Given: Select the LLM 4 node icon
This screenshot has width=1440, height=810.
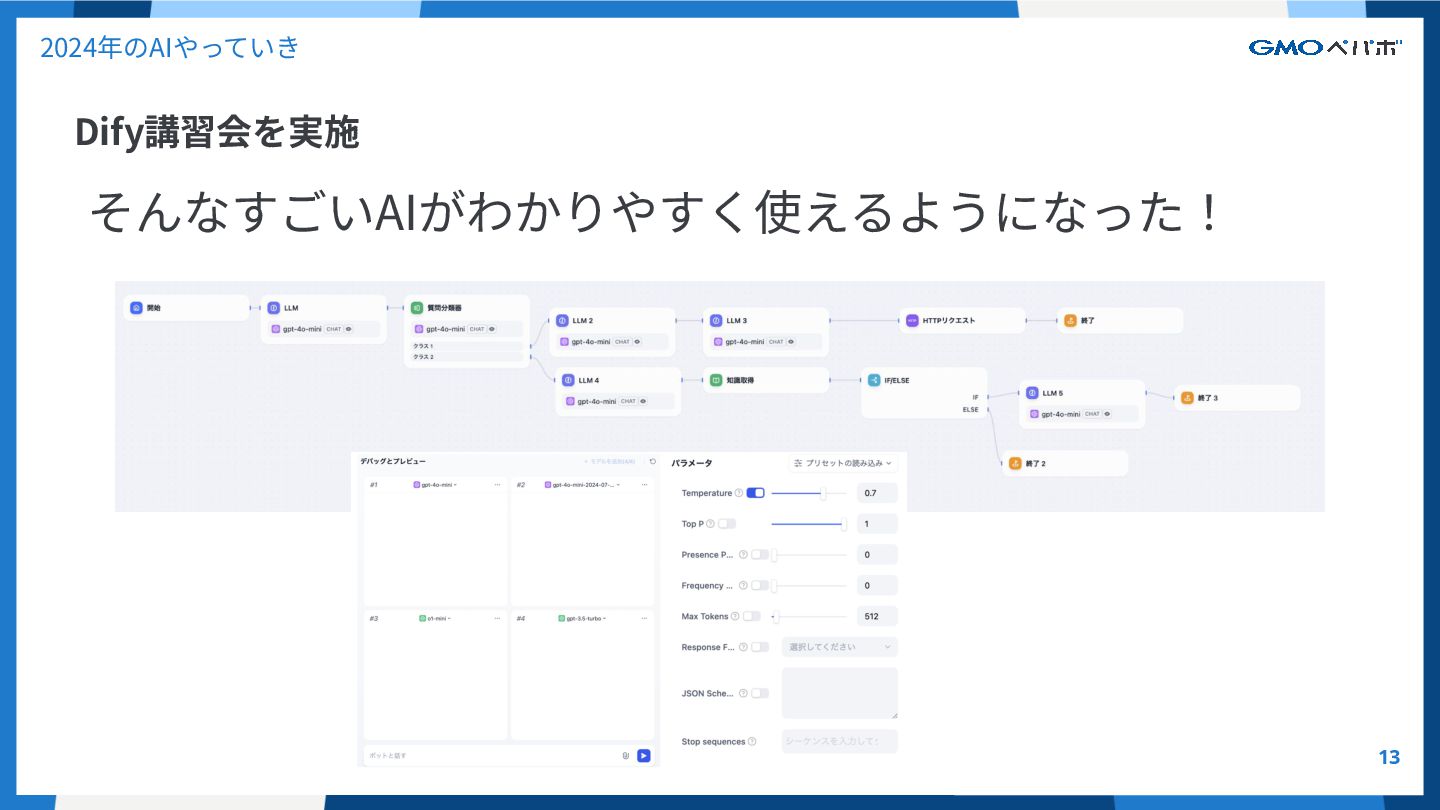Looking at the screenshot, I should click(568, 380).
